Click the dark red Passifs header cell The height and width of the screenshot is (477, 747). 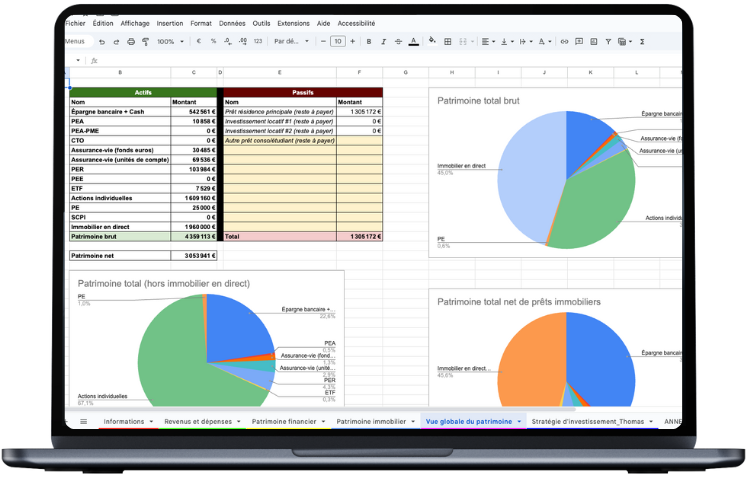303,92
